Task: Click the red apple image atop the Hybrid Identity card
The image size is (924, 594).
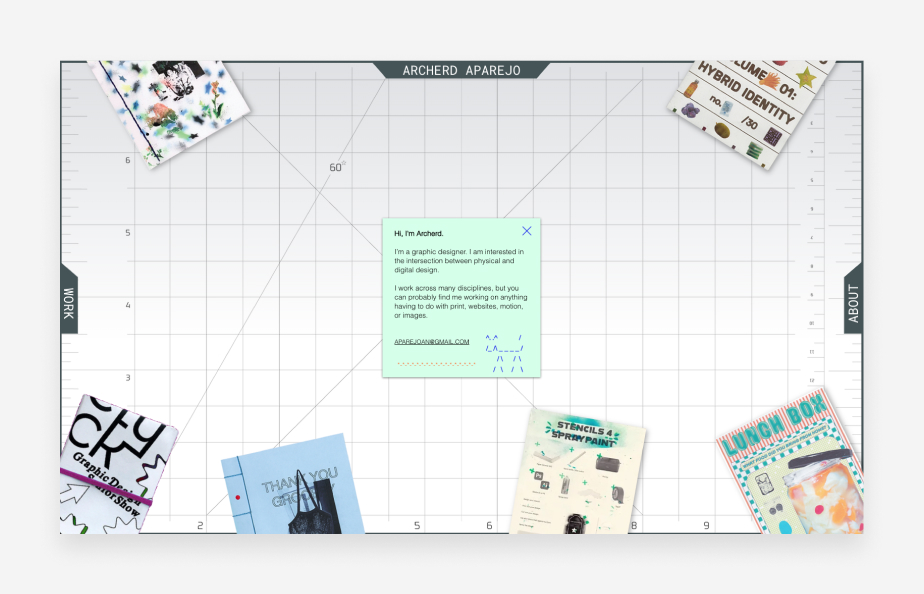Action: pyautogui.click(x=778, y=61)
